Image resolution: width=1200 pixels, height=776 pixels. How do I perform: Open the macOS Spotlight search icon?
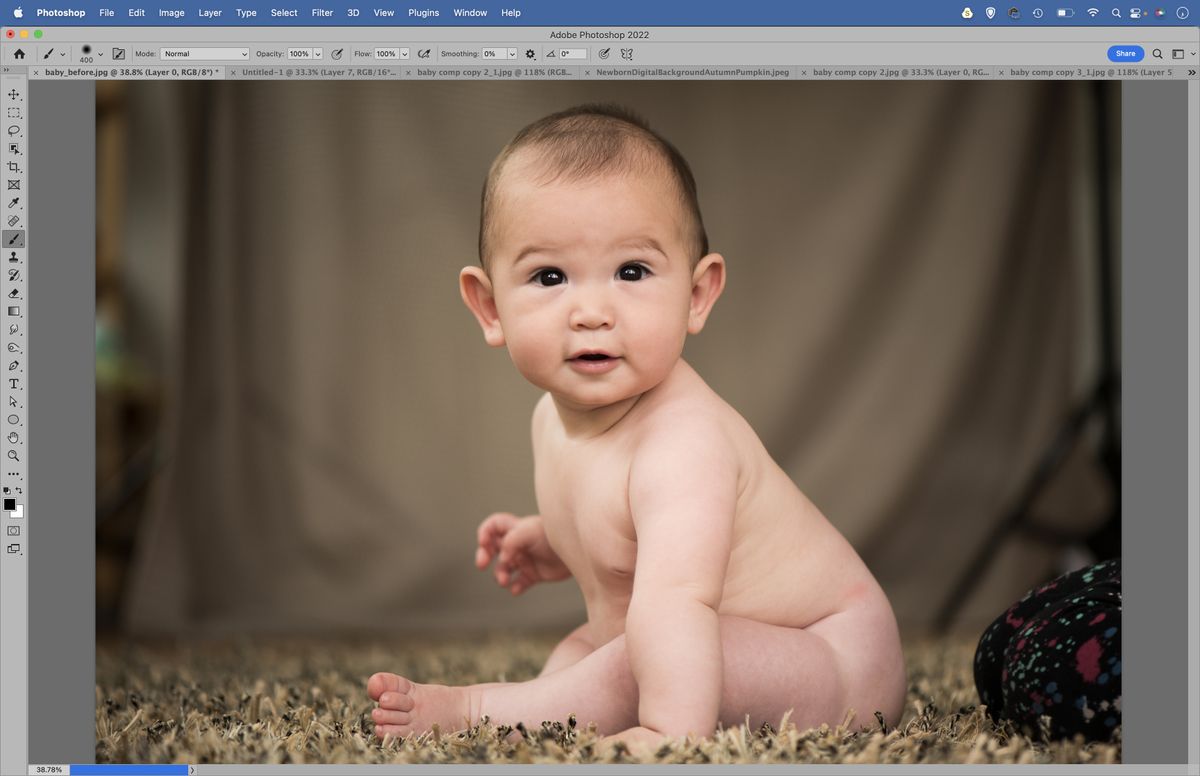(1116, 13)
